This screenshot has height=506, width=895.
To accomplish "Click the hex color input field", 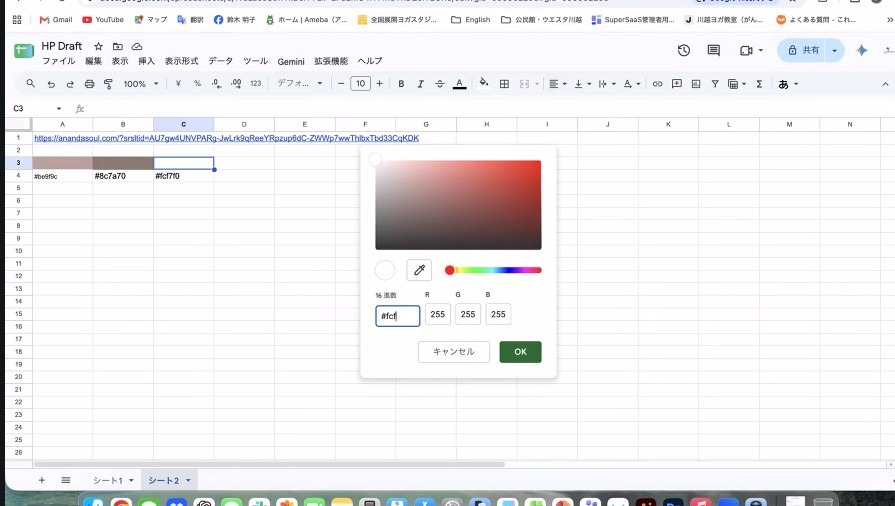I will pyautogui.click(x=398, y=316).
